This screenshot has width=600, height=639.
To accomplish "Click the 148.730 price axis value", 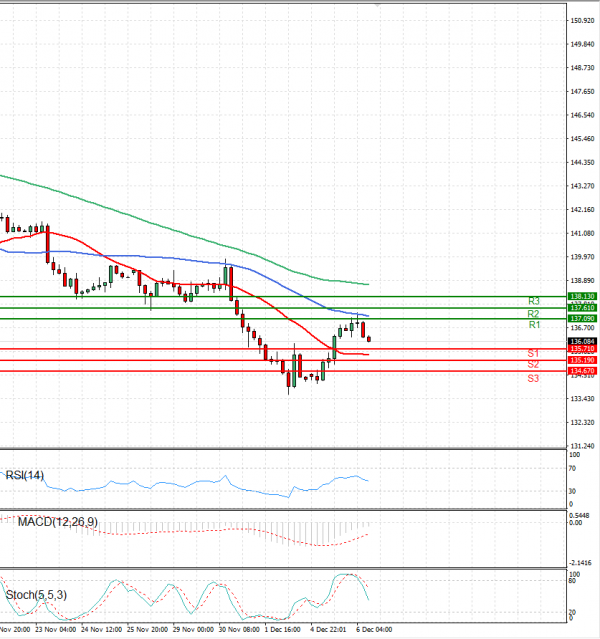I will pos(582,68).
